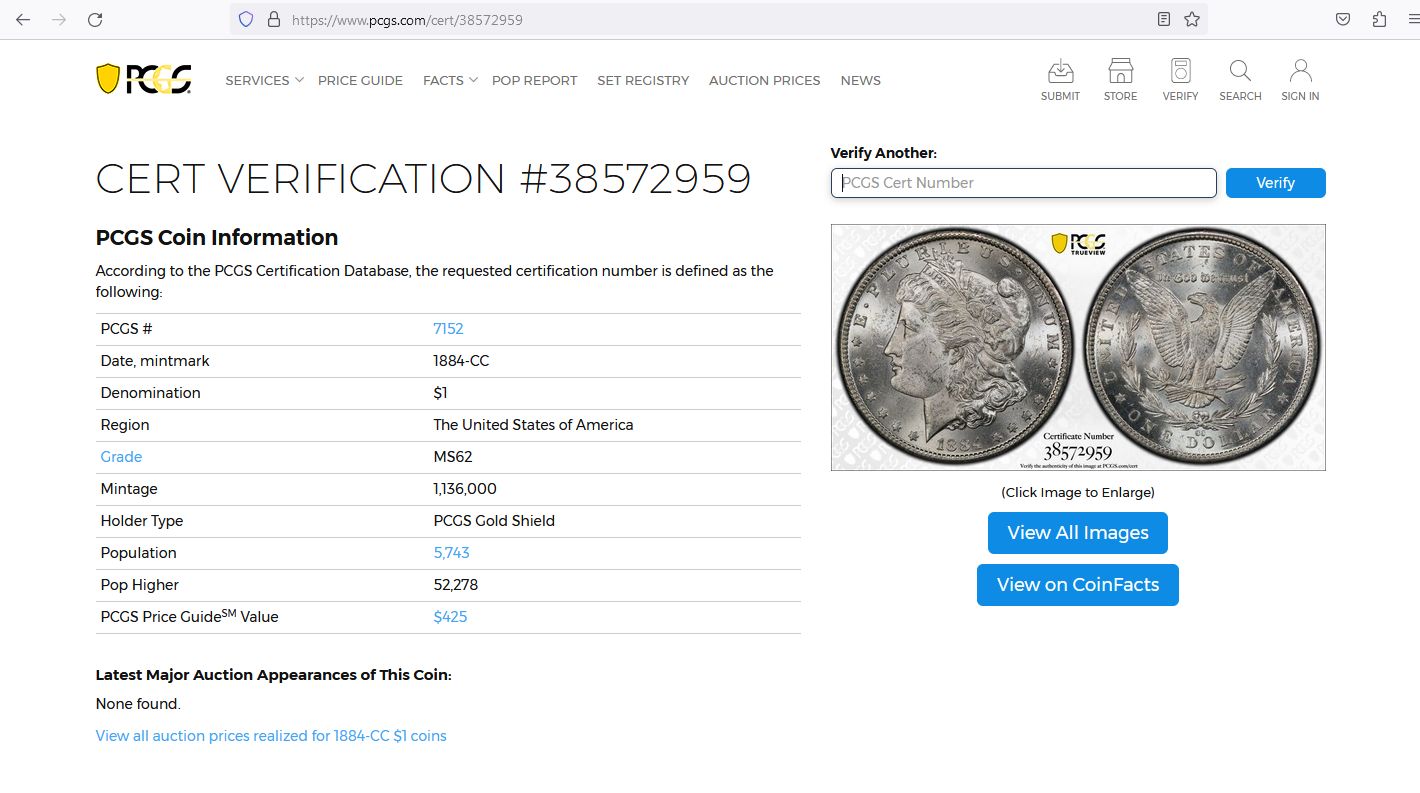
Task: View all auction prices for 1884-CC $1 coins
Action: (x=271, y=736)
